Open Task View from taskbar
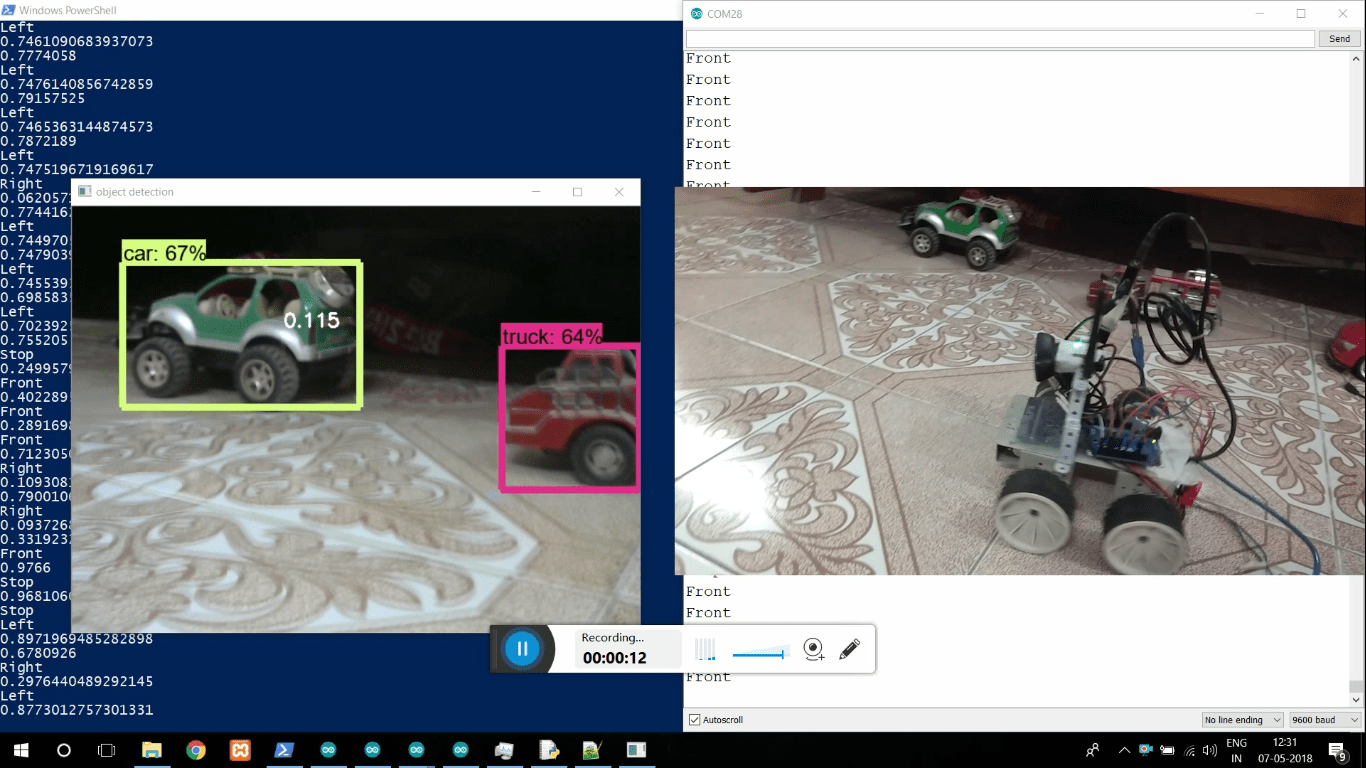This screenshot has height=768, width=1366. (107, 750)
